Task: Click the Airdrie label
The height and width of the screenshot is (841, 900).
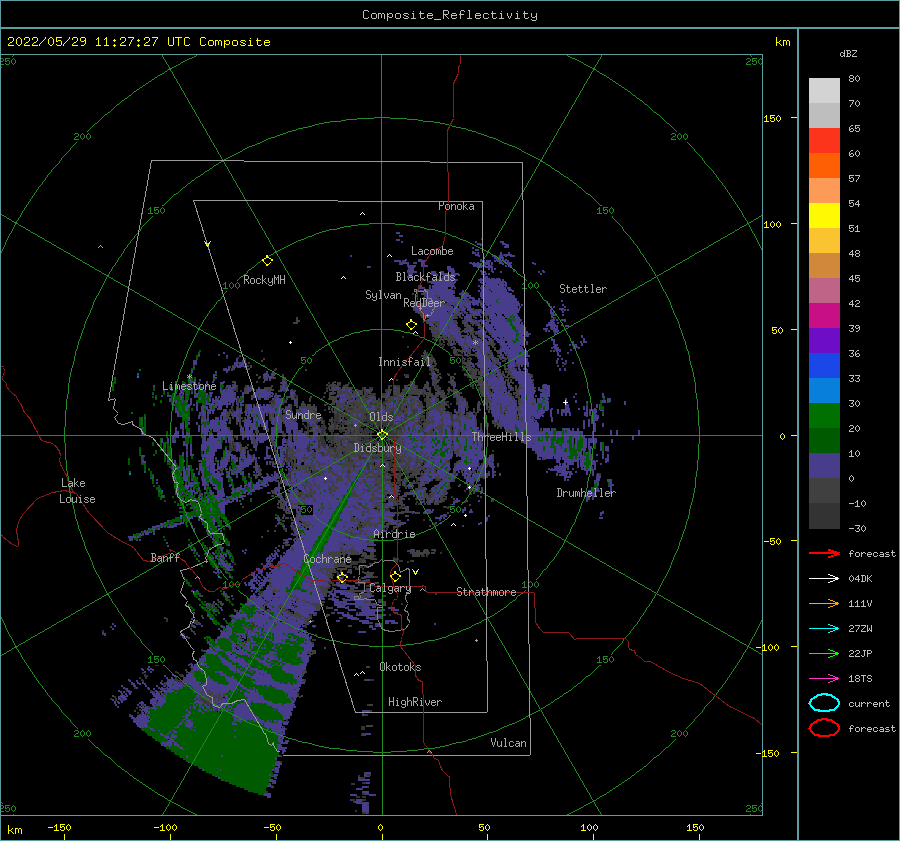Action: pos(394,534)
